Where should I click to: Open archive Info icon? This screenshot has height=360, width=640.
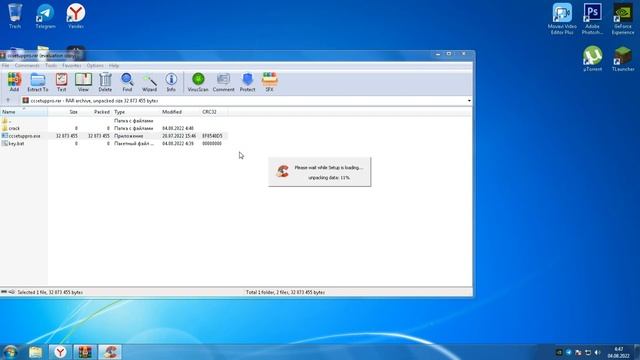tap(171, 82)
